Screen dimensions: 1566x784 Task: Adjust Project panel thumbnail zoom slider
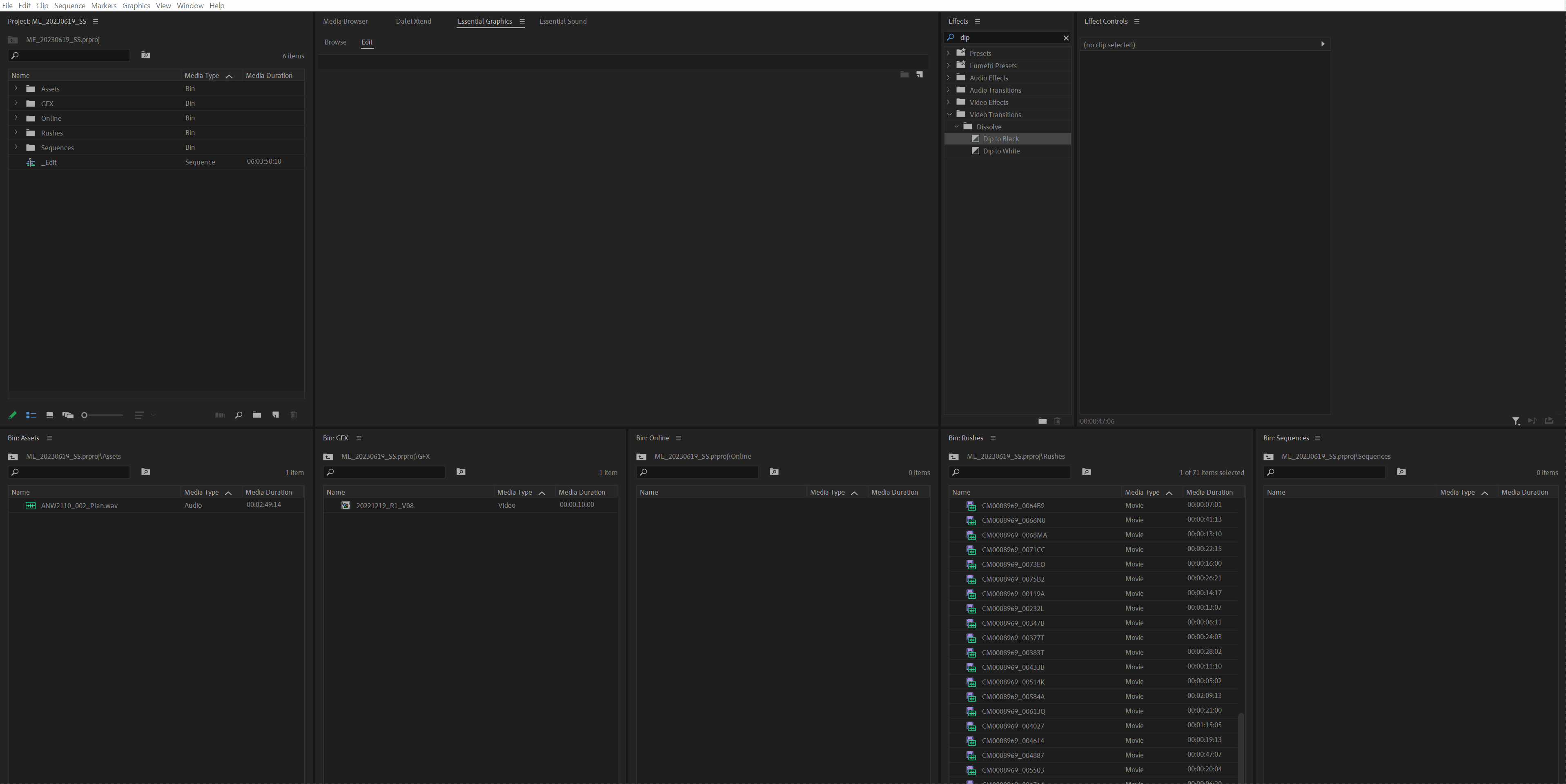(85, 415)
